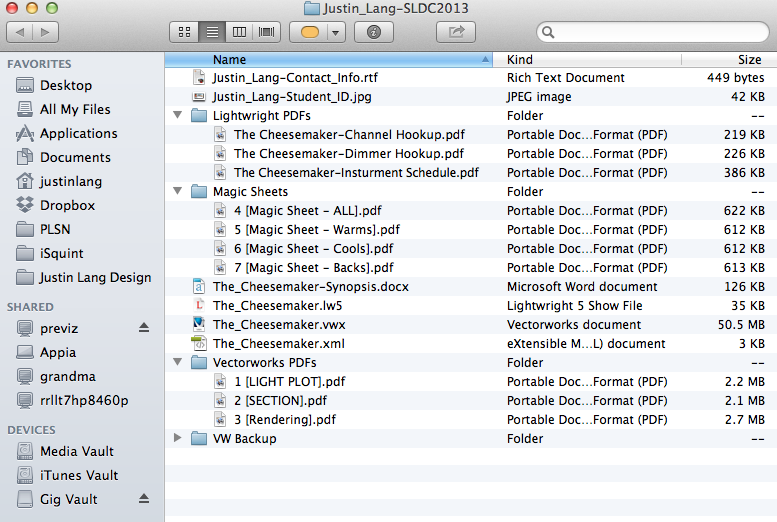Collapse the Vectorworks PDFs folder
The width and height of the screenshot is (777, 522).
tap(177, 362)
